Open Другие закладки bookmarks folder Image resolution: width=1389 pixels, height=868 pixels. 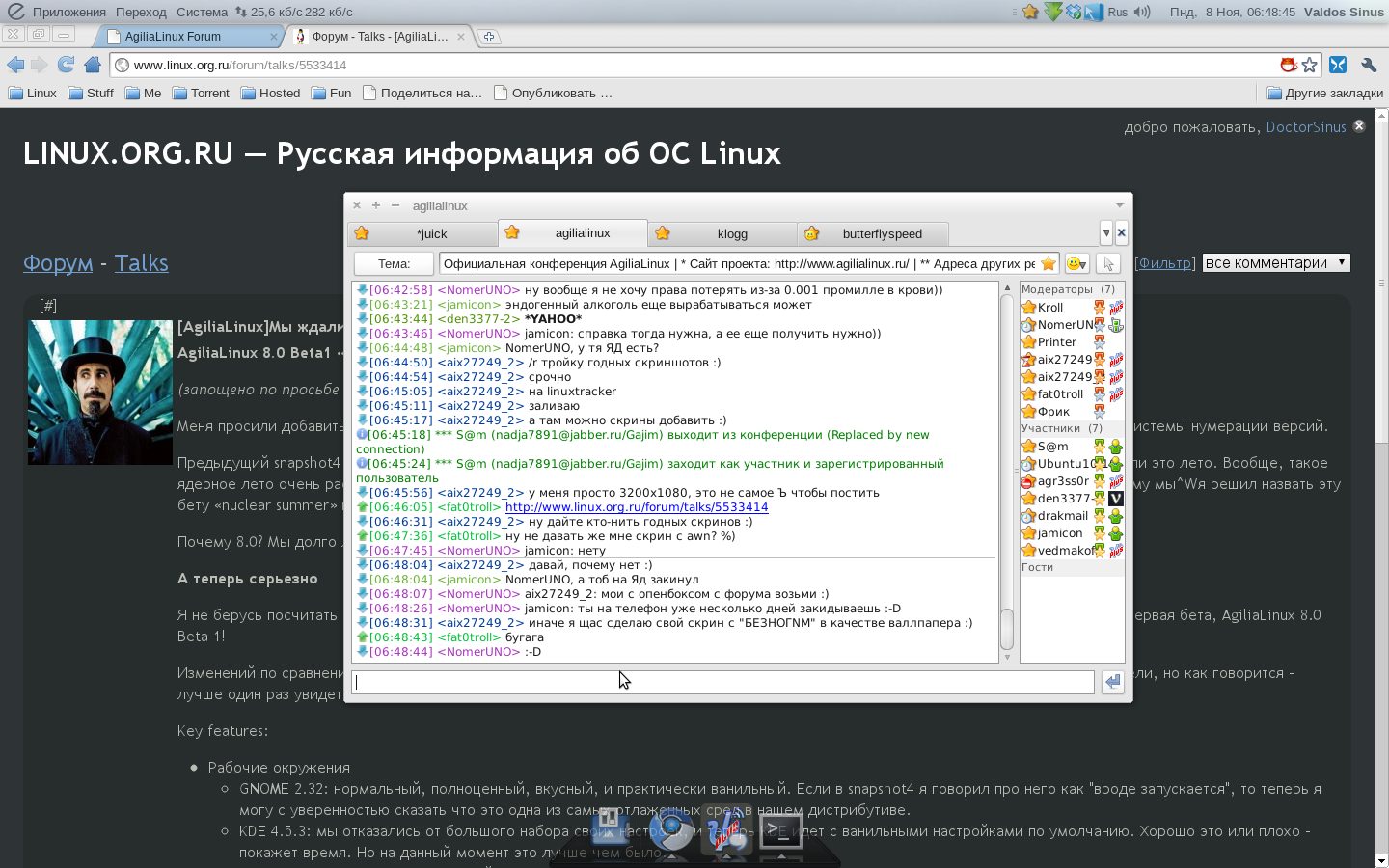[1324, 94]
